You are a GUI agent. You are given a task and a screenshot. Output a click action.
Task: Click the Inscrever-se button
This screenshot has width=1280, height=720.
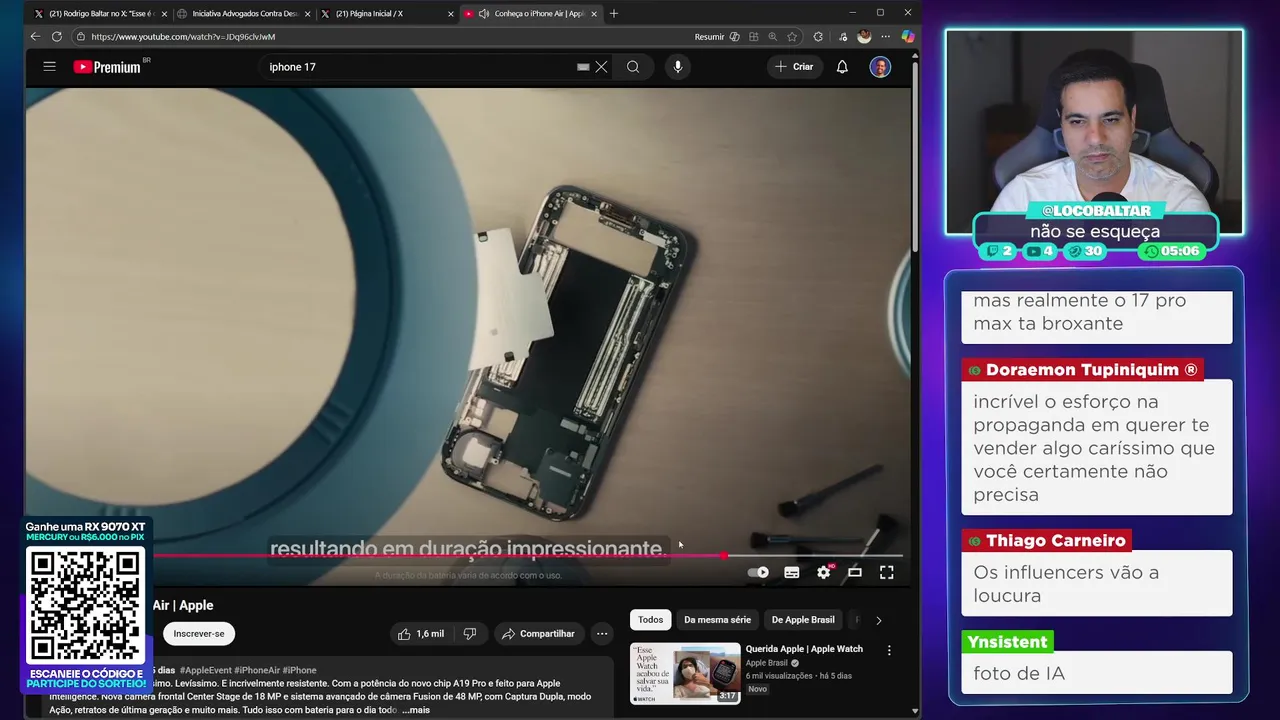199,633
